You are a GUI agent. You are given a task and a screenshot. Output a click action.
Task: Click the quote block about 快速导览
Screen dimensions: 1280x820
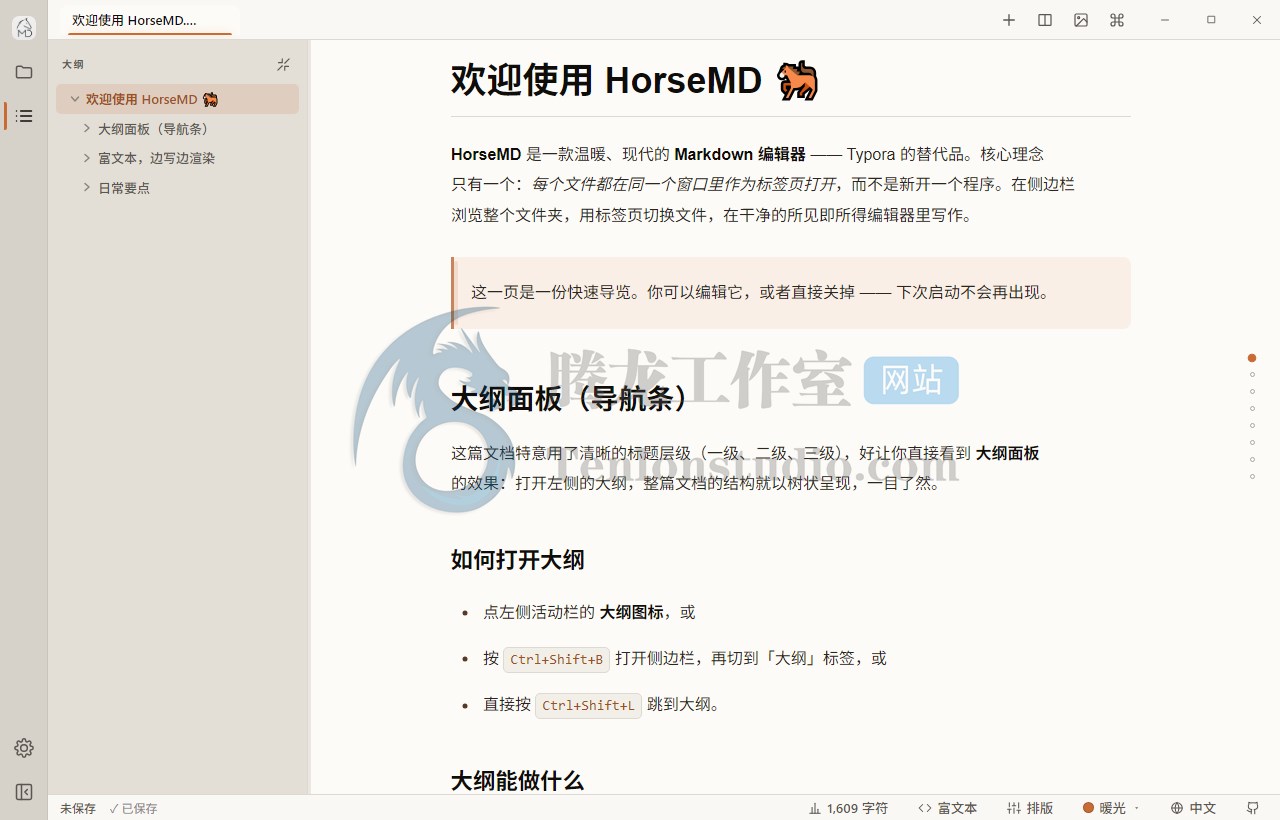(791, 293)
